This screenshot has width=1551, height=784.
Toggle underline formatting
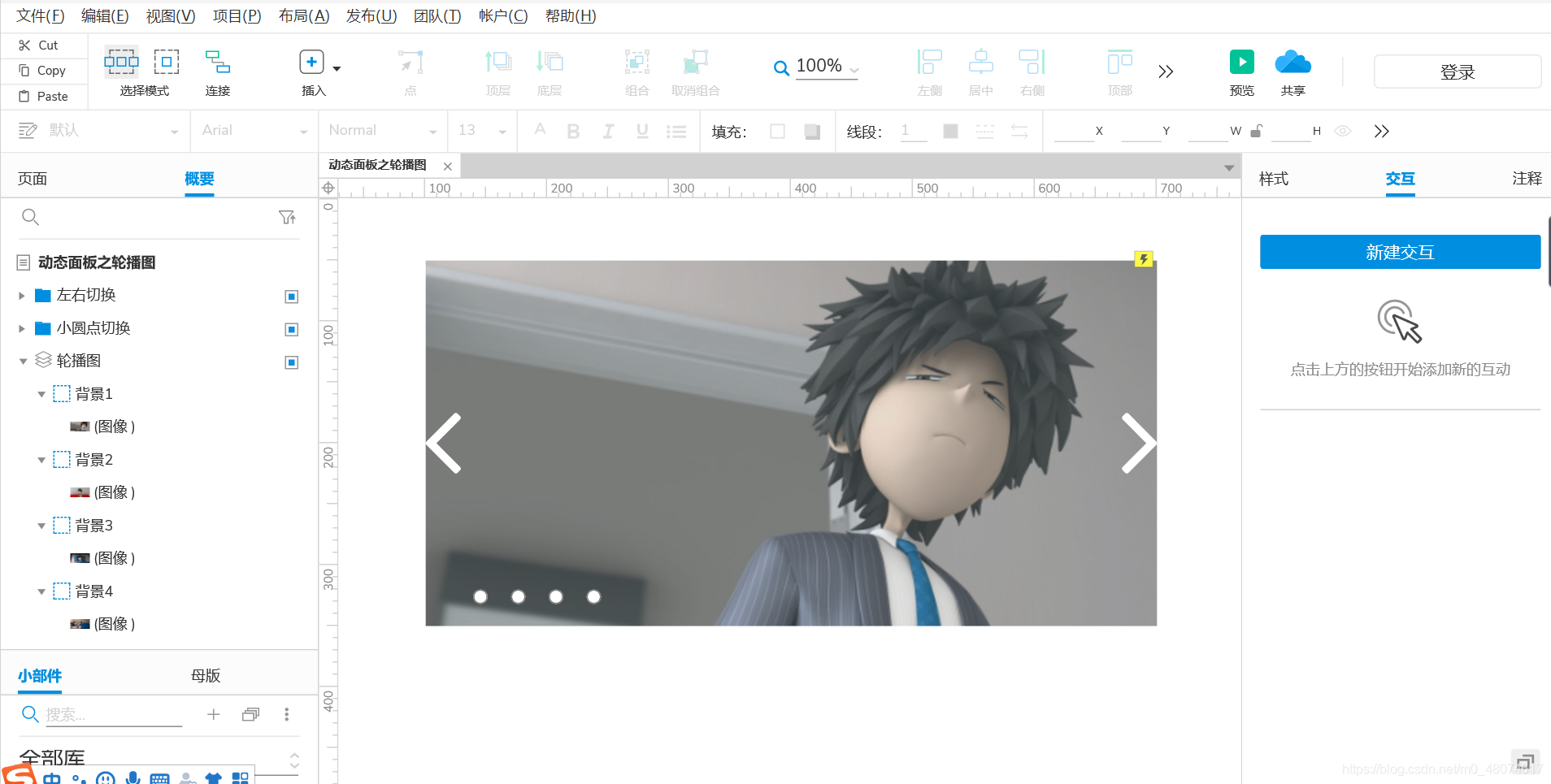click(x=642, y=131)
